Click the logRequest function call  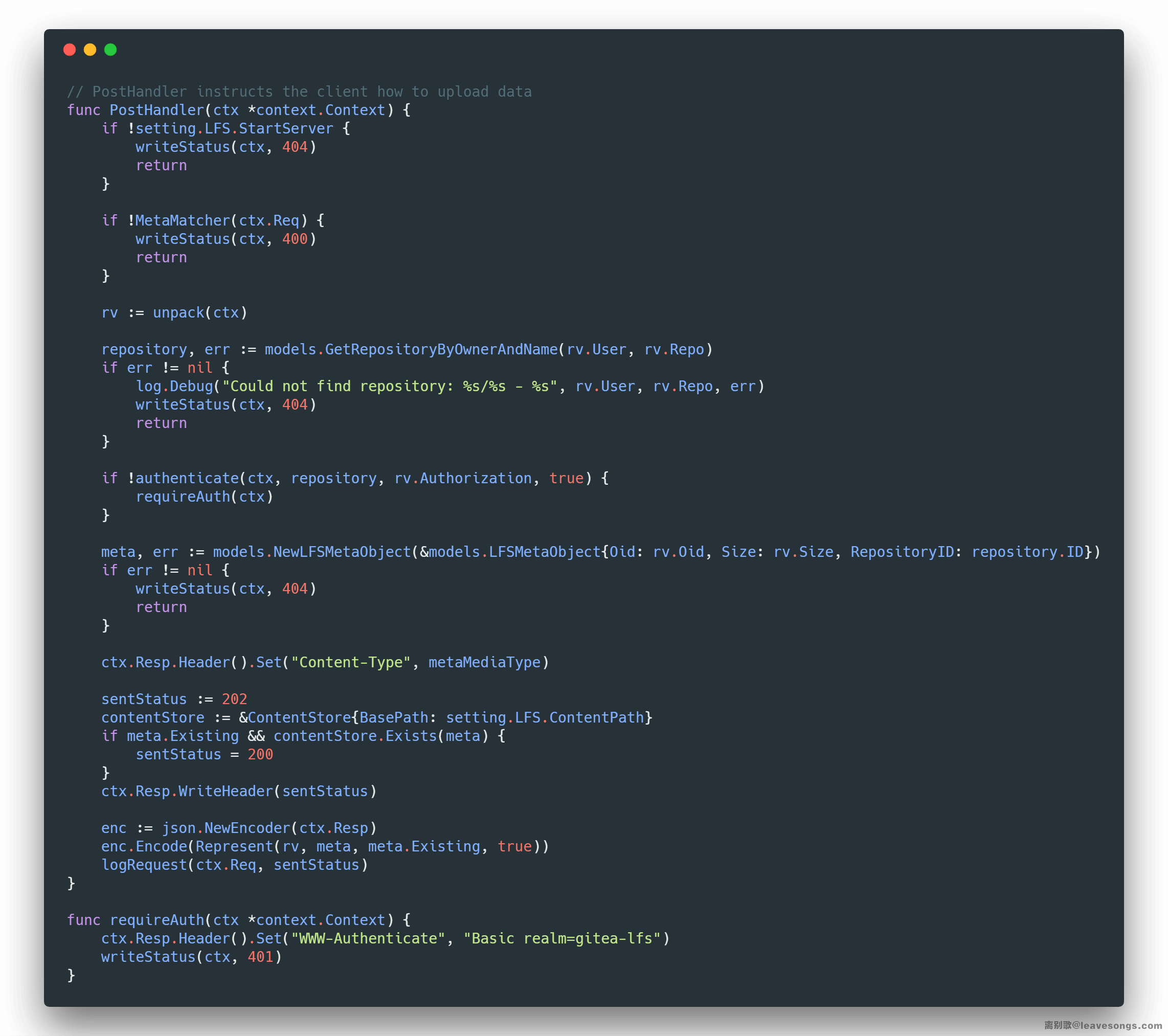point(144,865)
